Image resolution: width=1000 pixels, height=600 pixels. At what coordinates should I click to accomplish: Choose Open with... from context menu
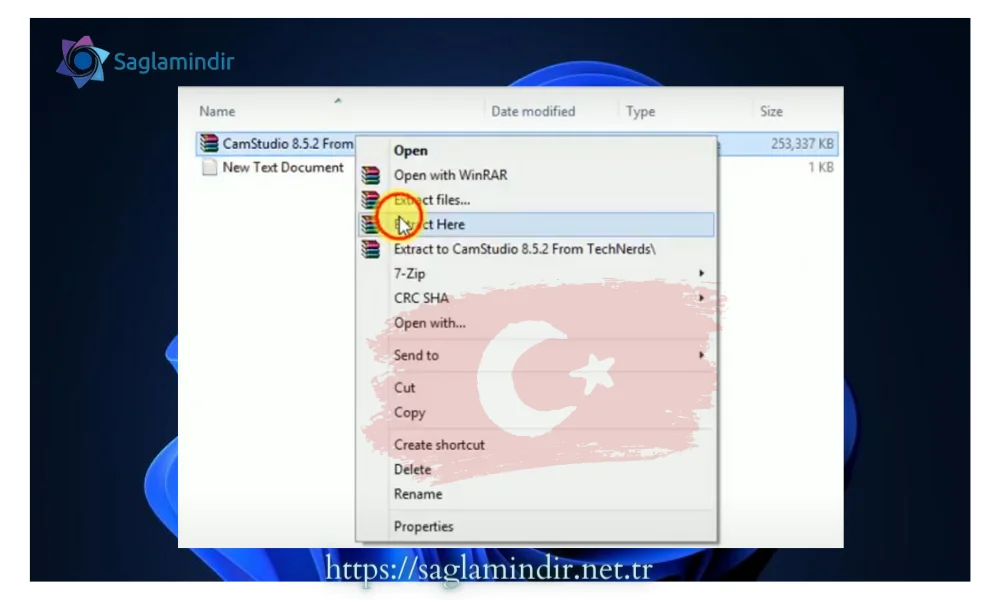(429, 323)
